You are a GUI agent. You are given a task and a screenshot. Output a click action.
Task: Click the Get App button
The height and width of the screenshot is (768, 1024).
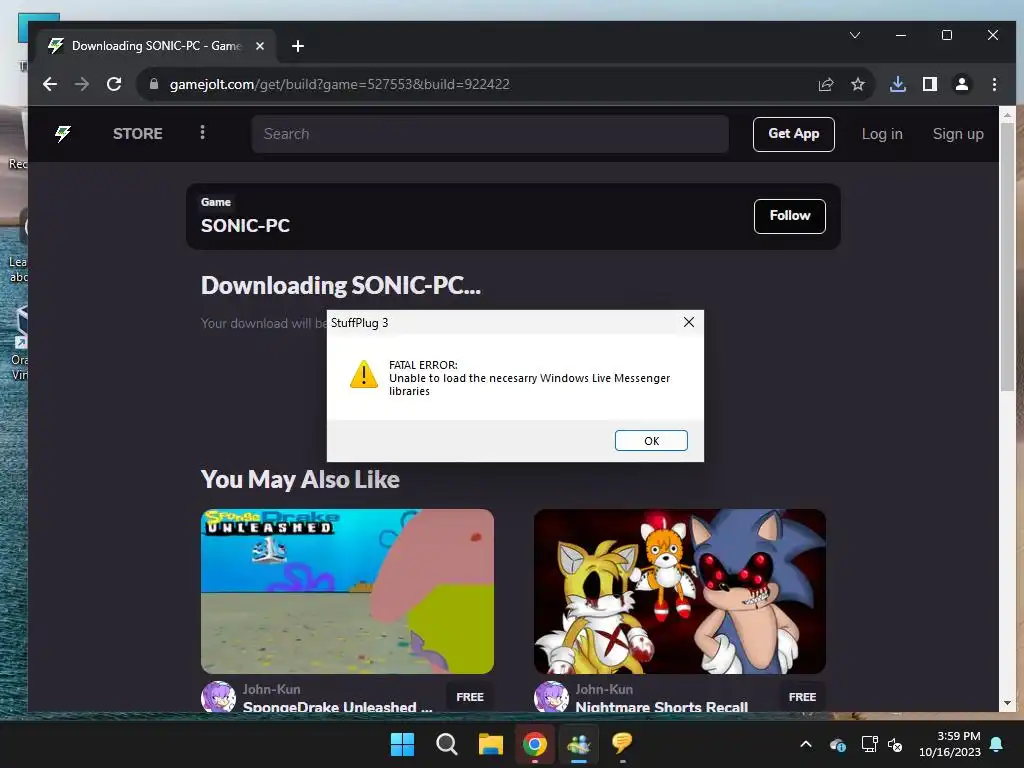793,134
